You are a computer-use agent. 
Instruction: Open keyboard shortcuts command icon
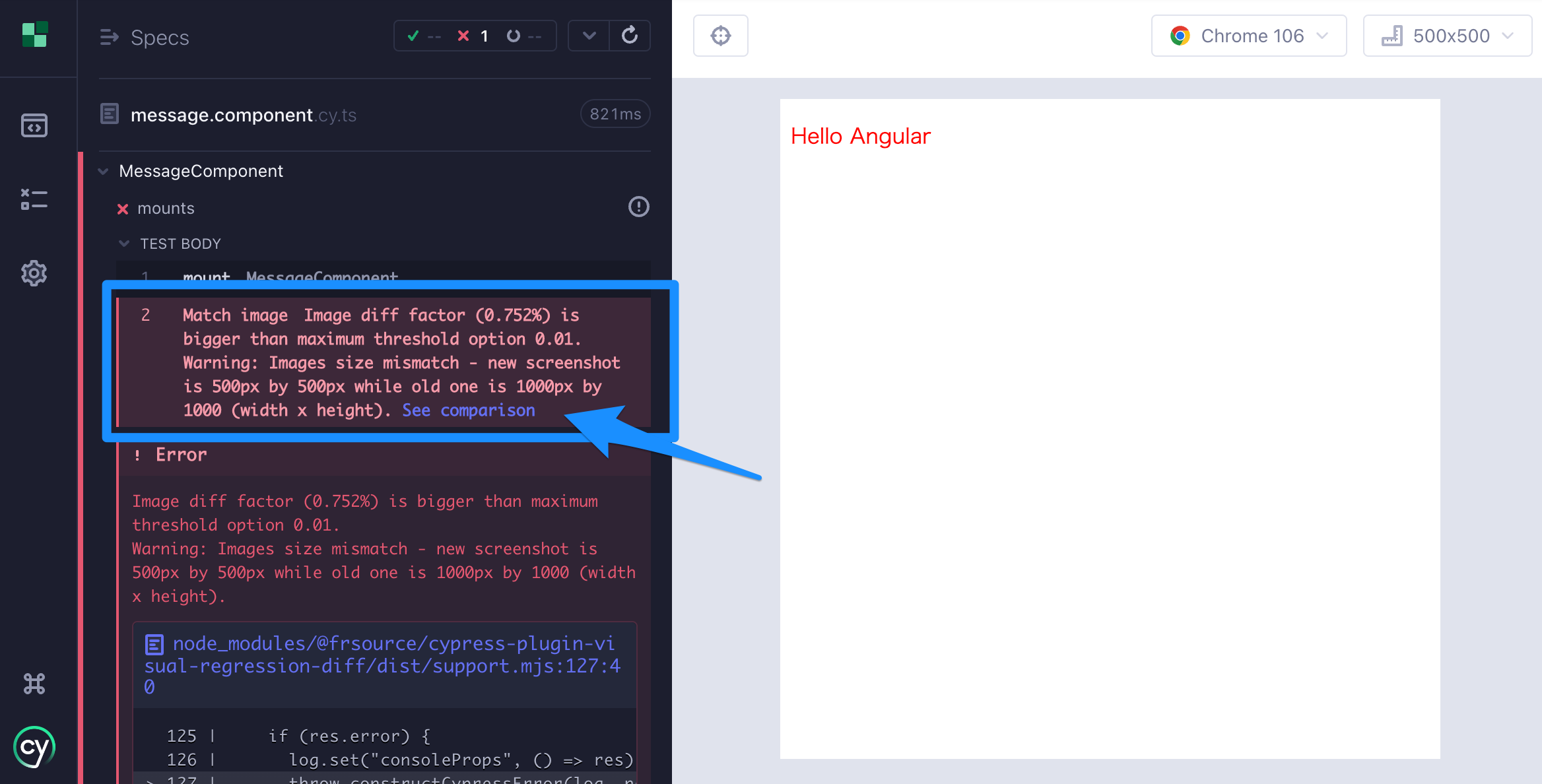34,684
